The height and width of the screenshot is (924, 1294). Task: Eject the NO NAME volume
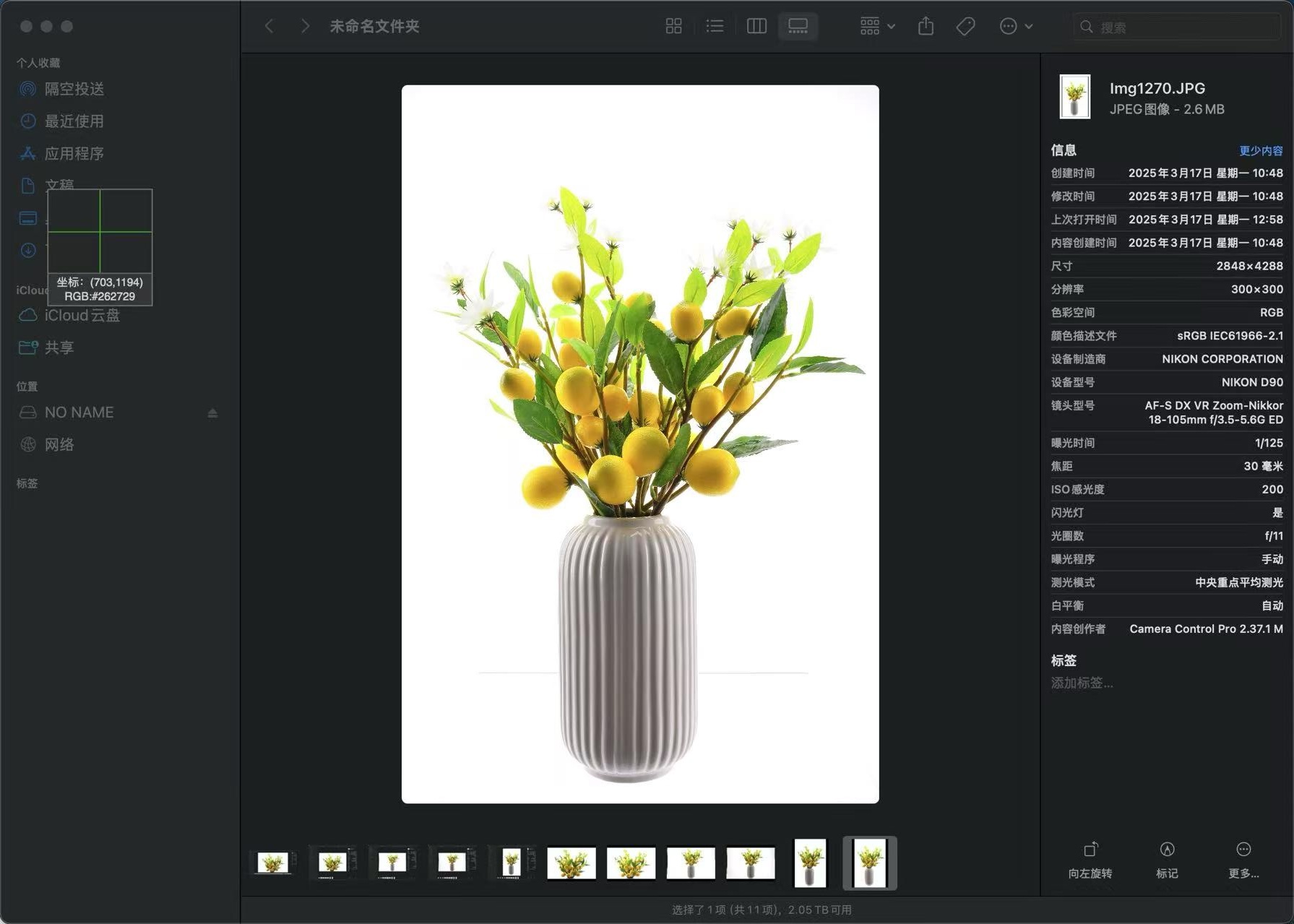point(212,413)
